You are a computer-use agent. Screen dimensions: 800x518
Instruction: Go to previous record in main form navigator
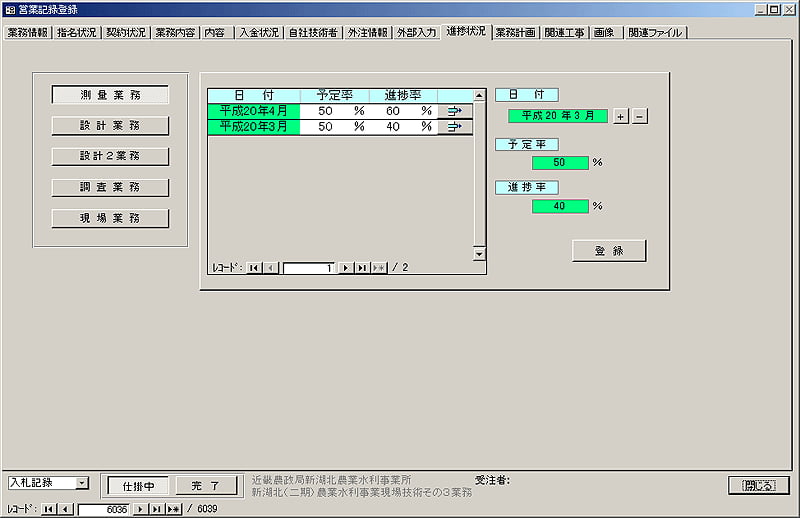[x=65, y=509]
